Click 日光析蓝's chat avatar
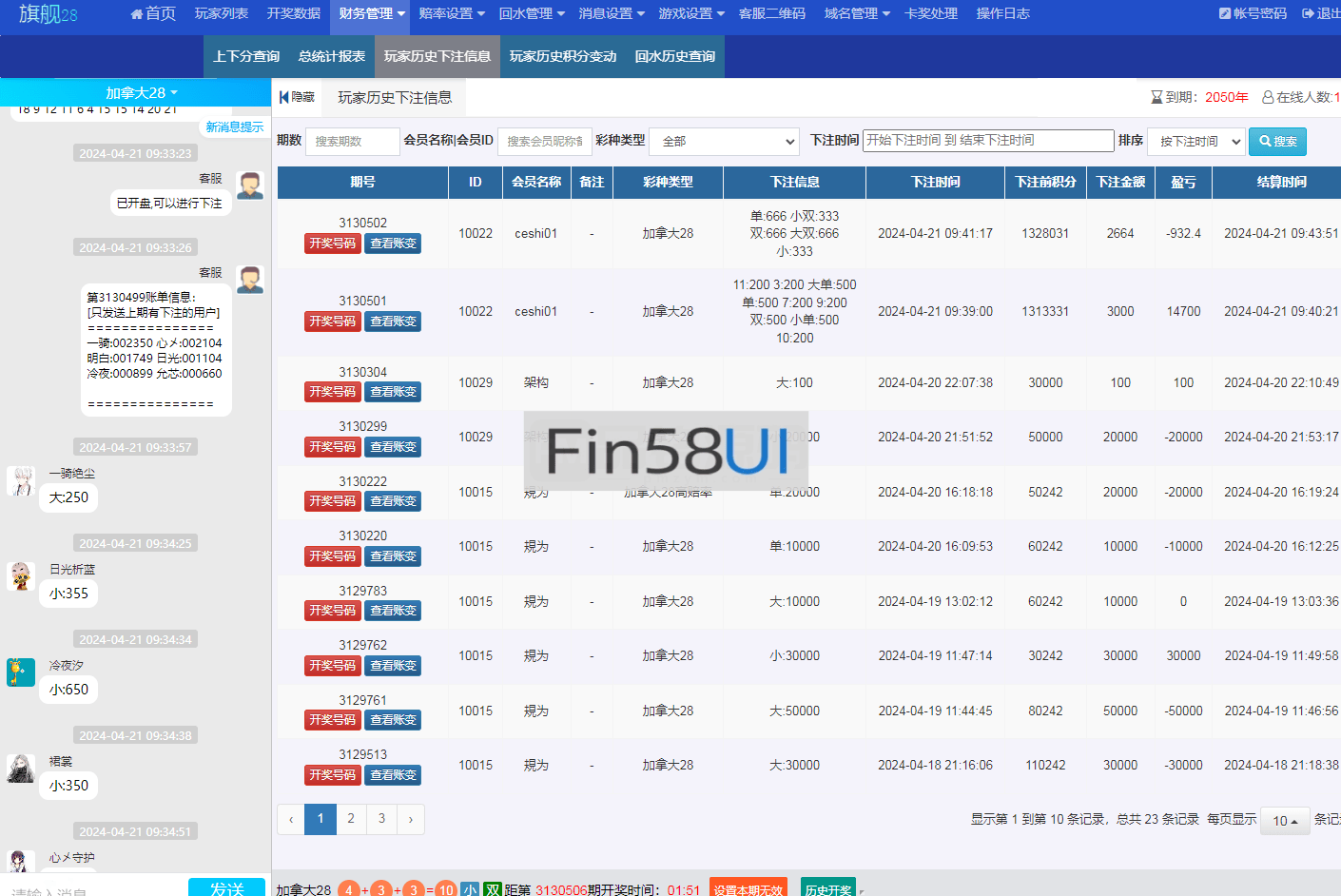 coord(21,576)
